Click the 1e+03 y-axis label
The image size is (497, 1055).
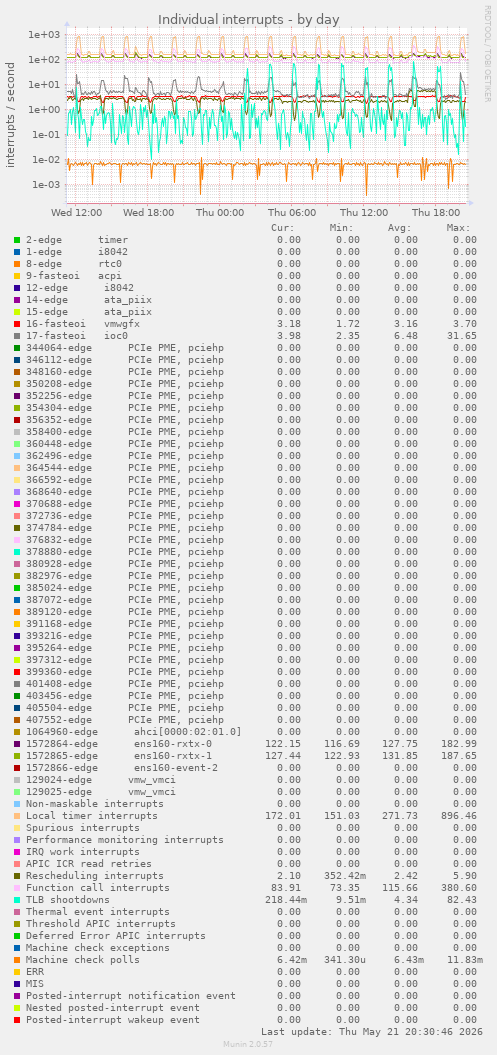click(44, 34)
